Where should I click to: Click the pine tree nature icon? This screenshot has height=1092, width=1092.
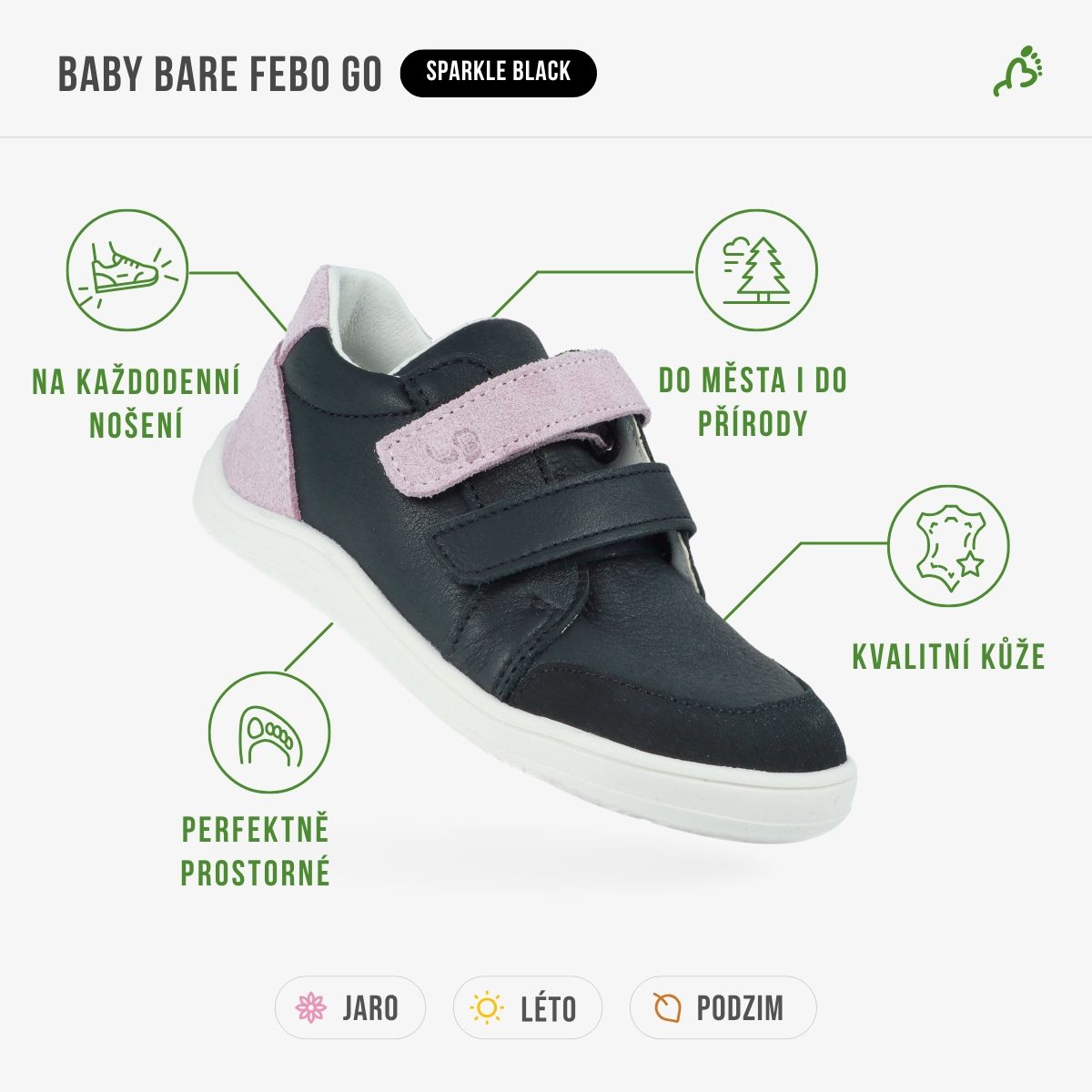(x=756, y=270)
